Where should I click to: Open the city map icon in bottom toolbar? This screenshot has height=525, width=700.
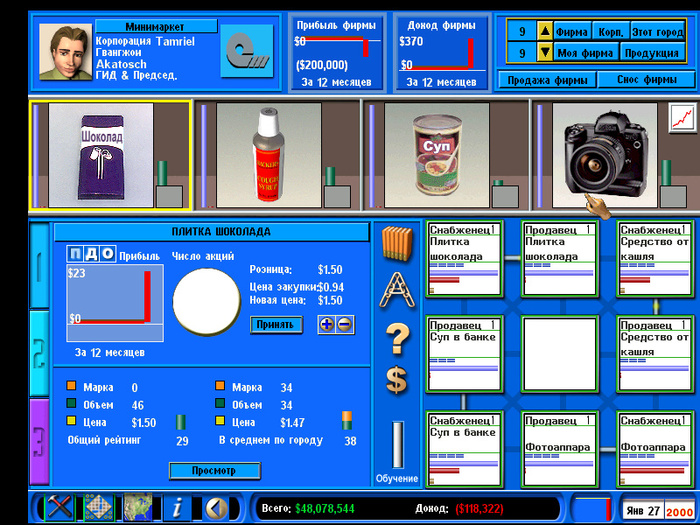click(137, 506)
